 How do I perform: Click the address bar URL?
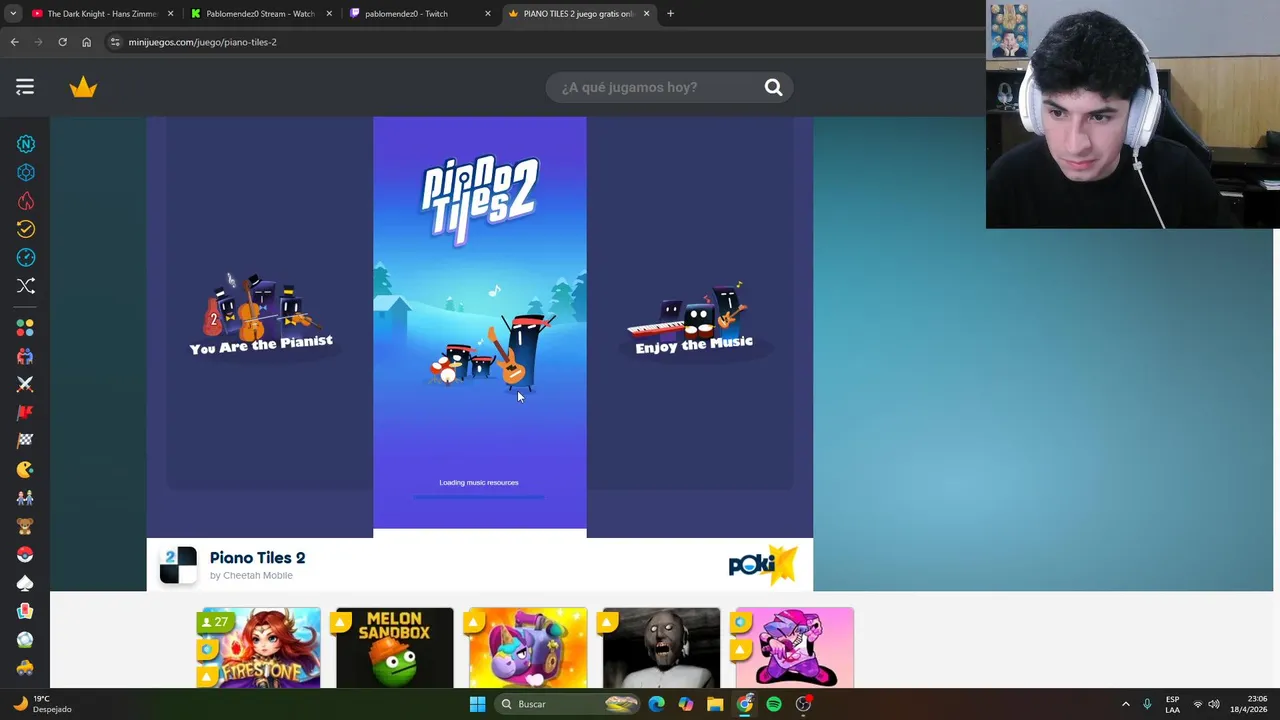click(x=202, y=42)
